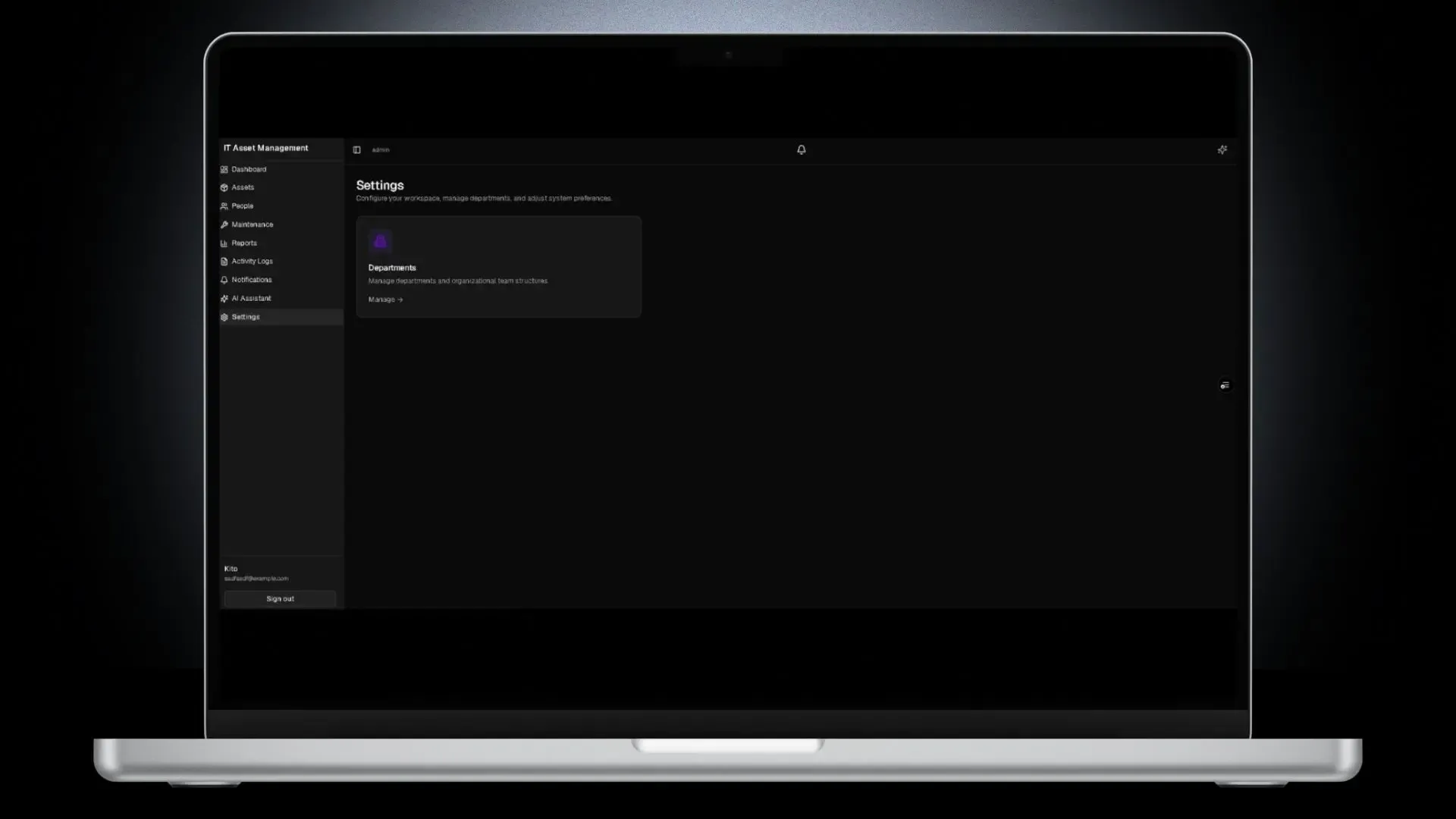Image resolution: width=1456 pixels, height=819 pixels.
Task: Open the AI sparkle icon in top-right
Action: [x=1222, y=150]
